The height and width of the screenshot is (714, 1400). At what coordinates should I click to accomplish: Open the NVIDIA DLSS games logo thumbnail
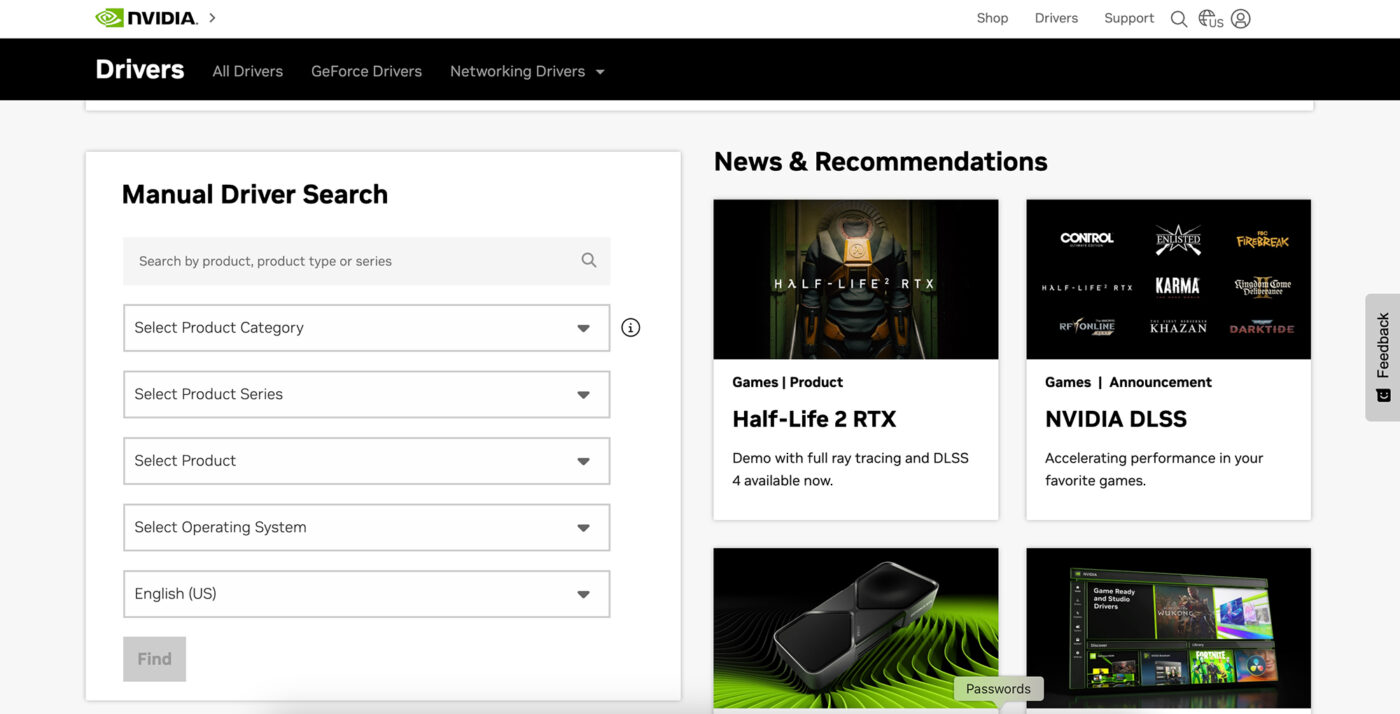coord(1168,279)
